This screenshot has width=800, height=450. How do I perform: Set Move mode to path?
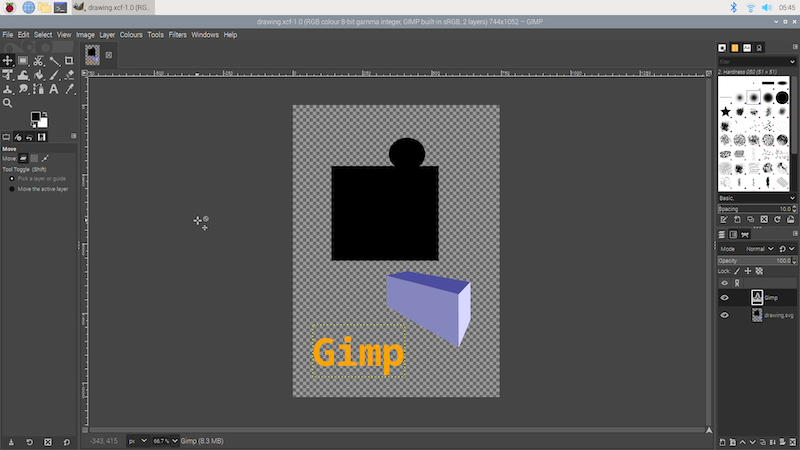point(45,159)
